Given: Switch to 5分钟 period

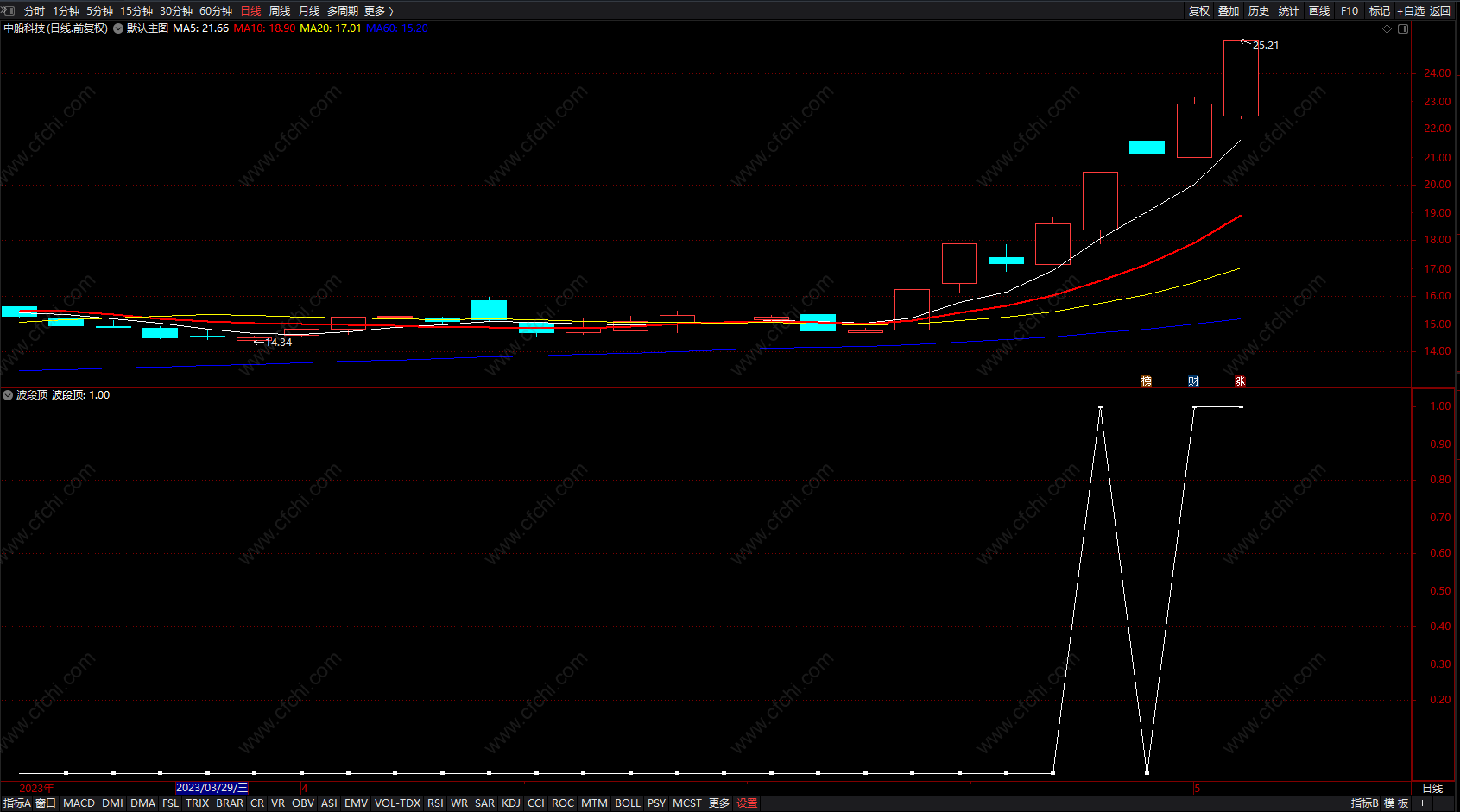Looking at the screenshot, I should [x=99, y=11].
